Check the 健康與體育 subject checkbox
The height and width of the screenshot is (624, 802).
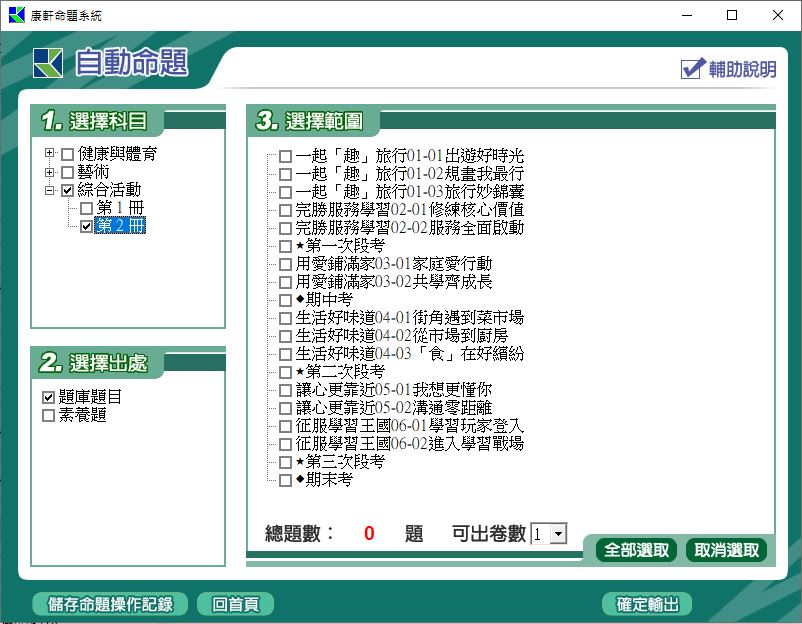coord(67,155)
